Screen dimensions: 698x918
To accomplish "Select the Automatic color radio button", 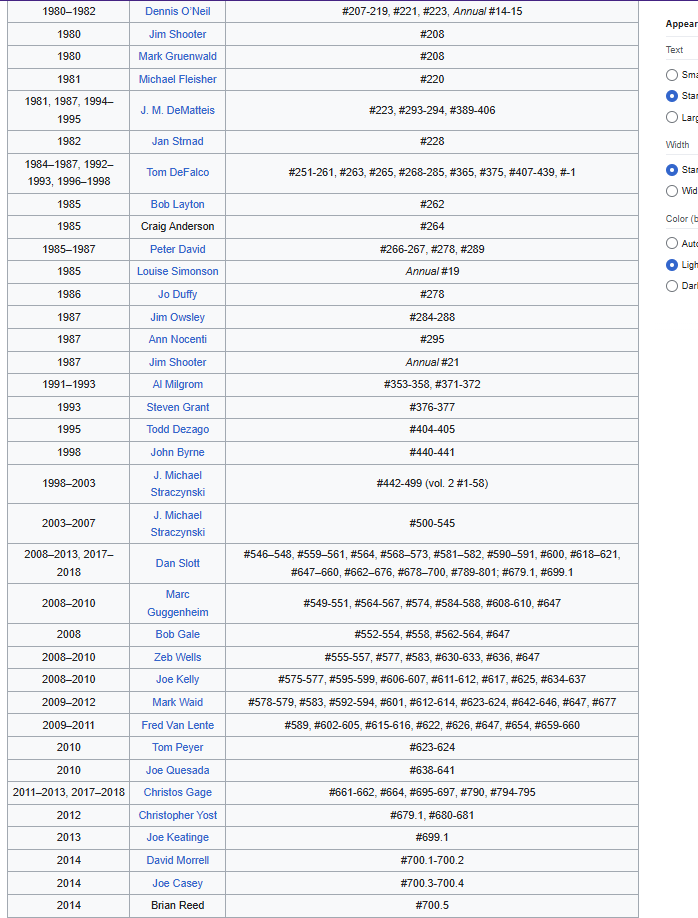I will point(672,243).
